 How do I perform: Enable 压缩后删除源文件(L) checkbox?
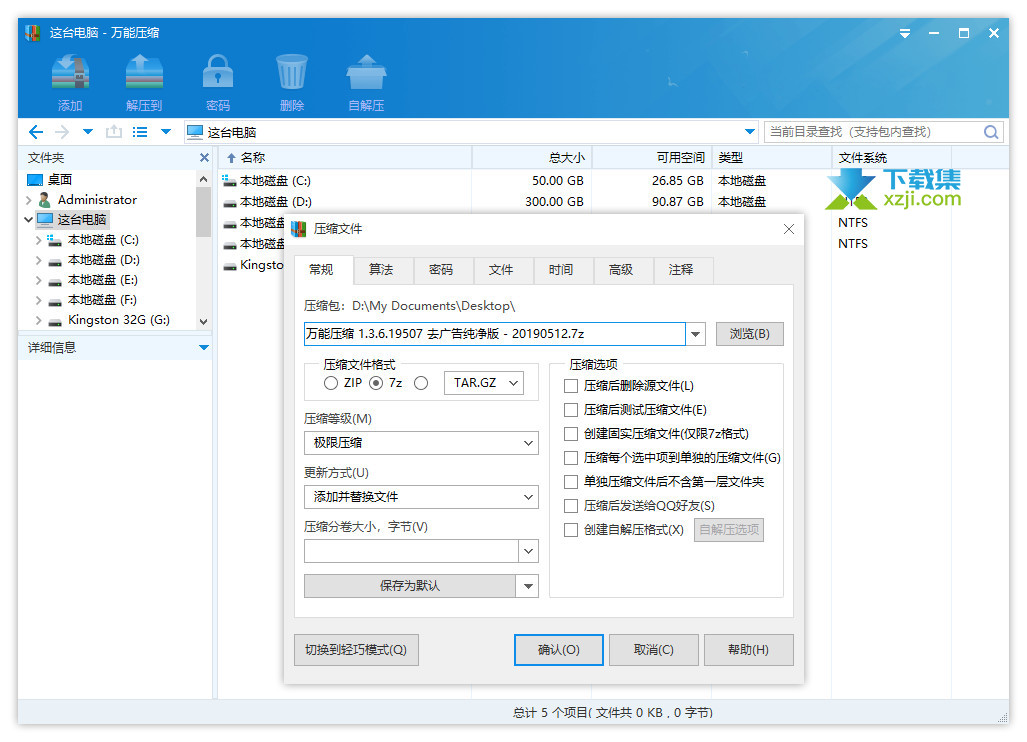(x=571, y=386)
